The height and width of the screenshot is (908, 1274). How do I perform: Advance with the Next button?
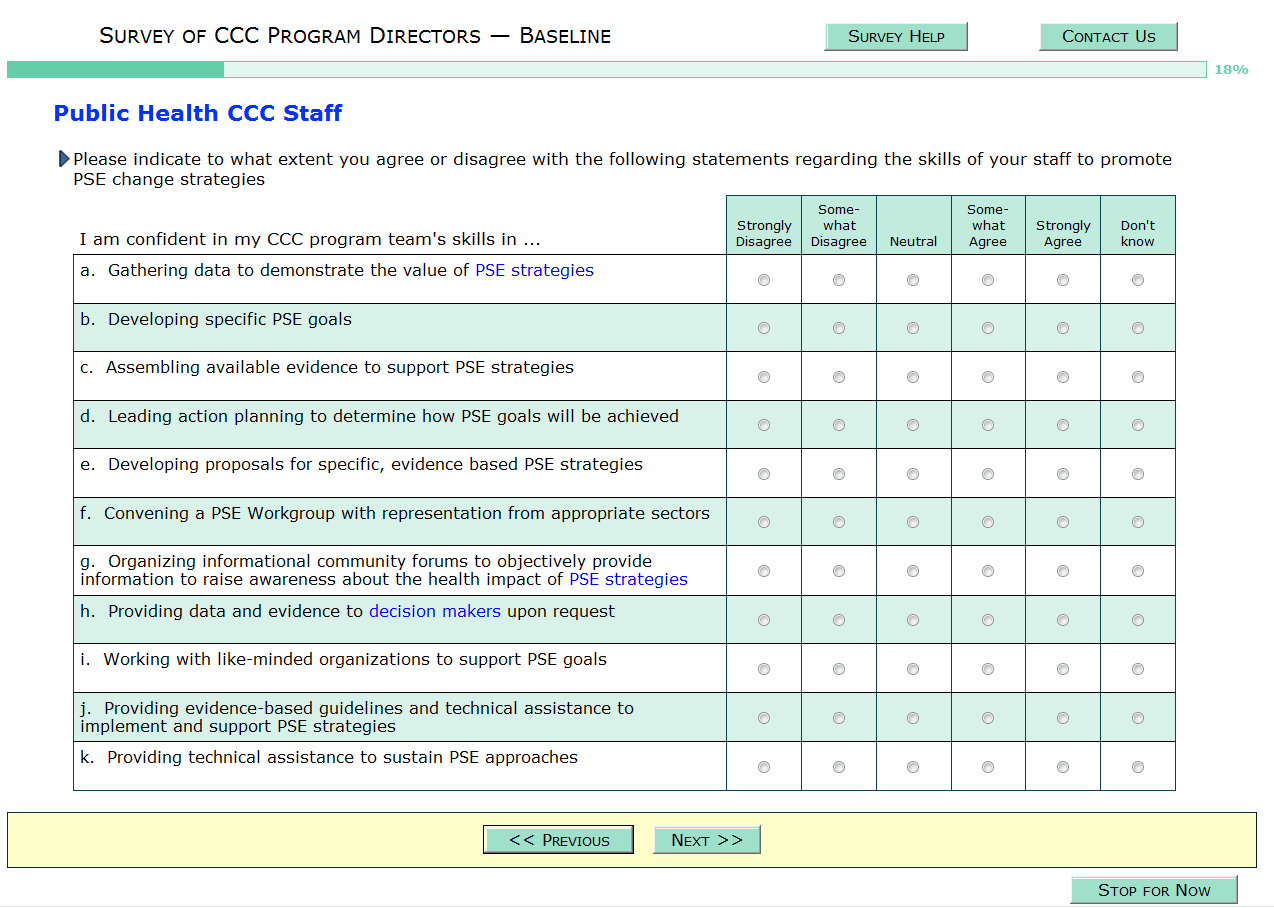pyautogui.click(x=707, y=840)
